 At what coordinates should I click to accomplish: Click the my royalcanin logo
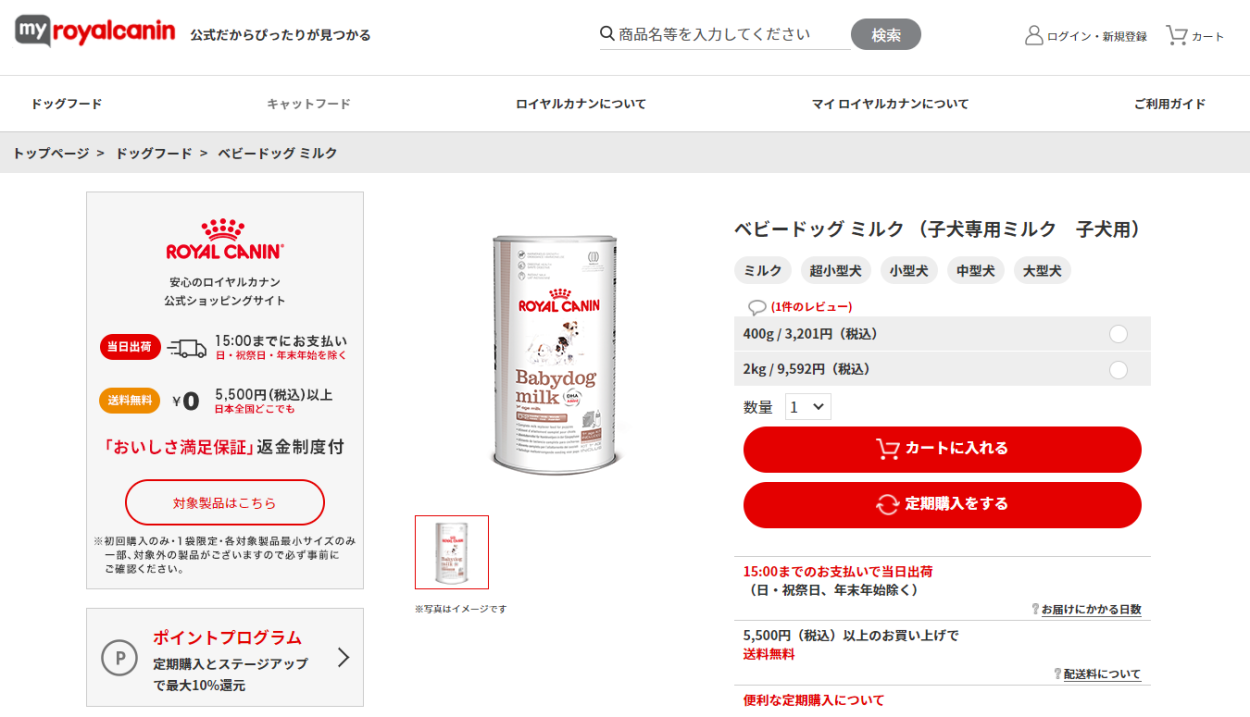click(95, 32)
